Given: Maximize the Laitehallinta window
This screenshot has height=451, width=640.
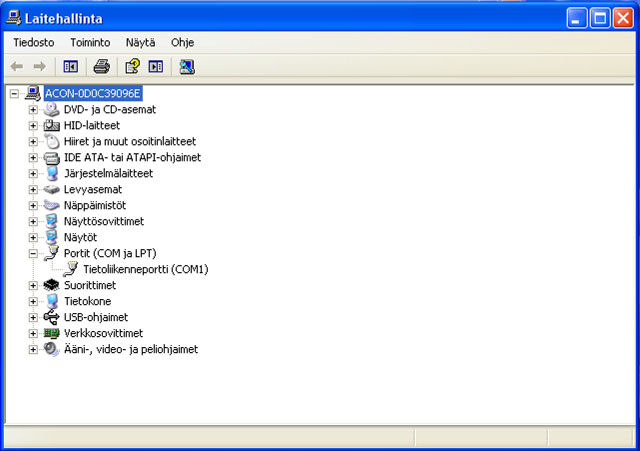Looking at the screenshot, I should point(600,18).
